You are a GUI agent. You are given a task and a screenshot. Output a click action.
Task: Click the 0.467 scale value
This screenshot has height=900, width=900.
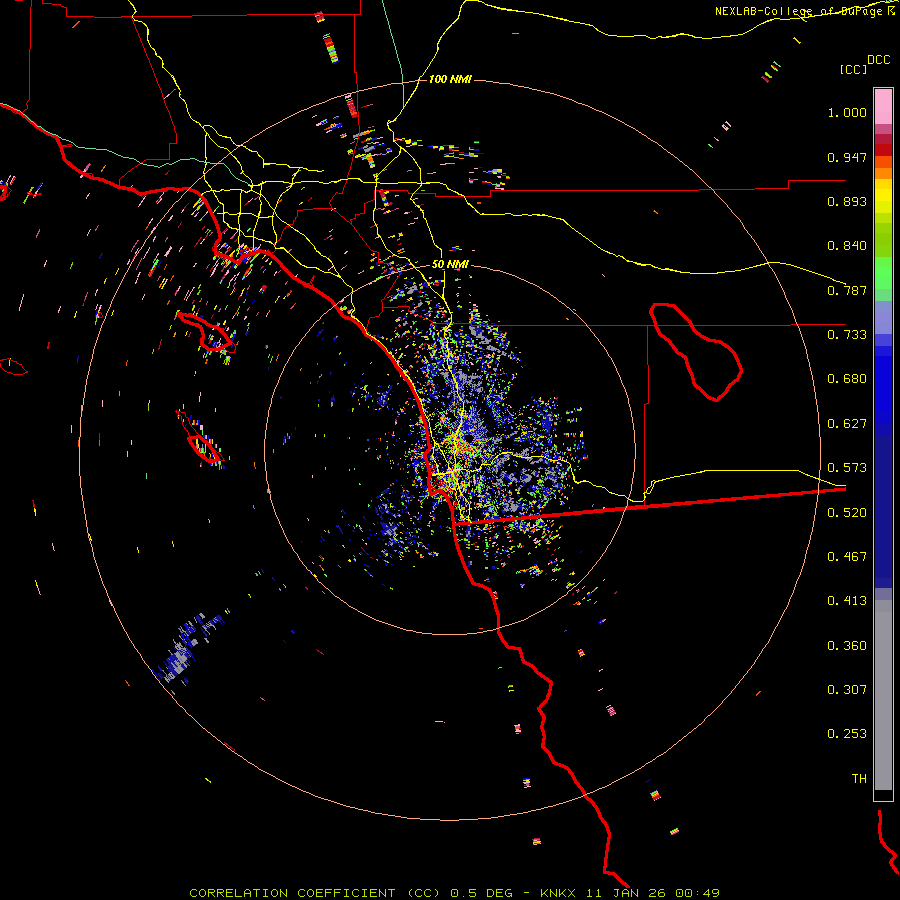click(x=847, y=557)
